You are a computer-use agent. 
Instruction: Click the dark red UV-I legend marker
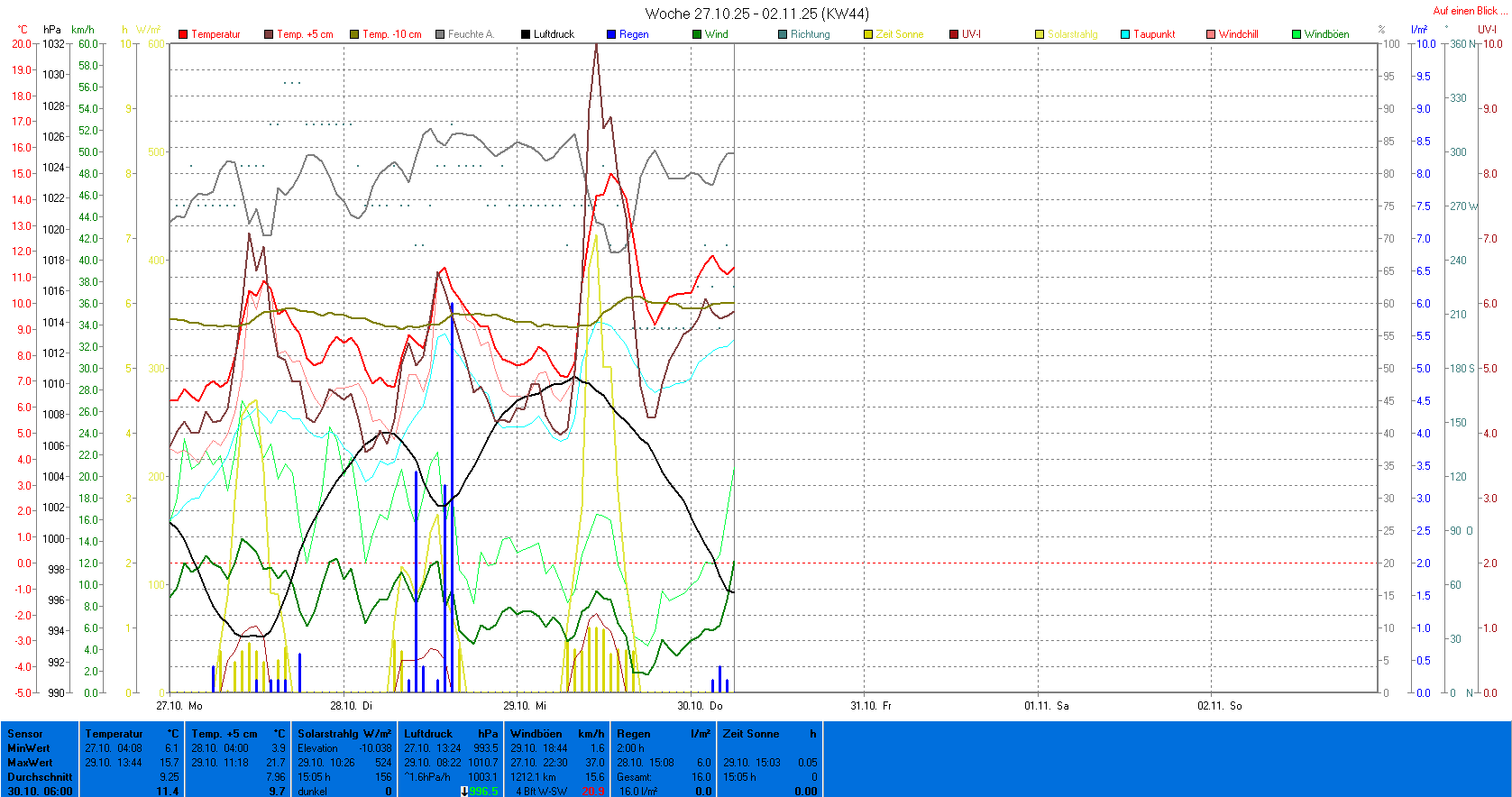954,34
